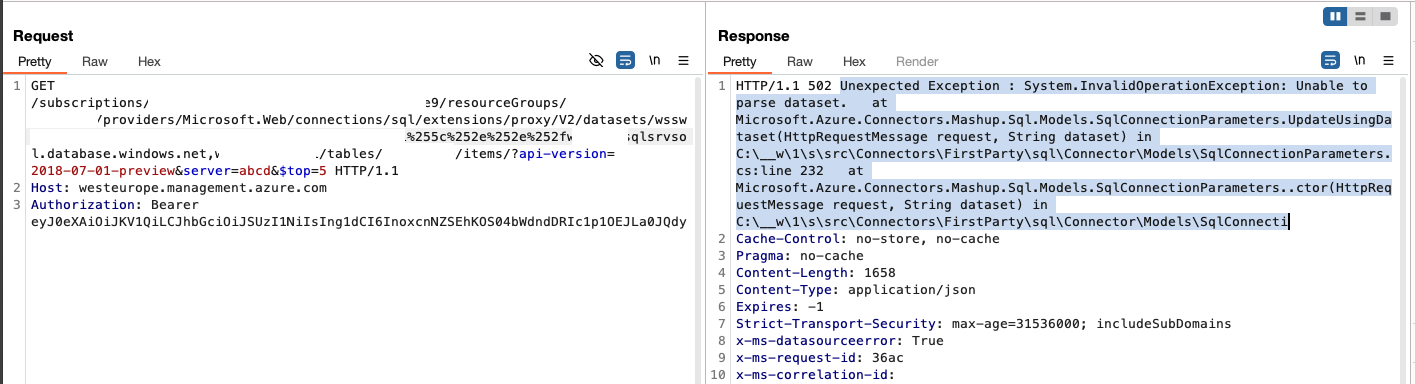The image size is (1415, 384).
Task: Switch to side-by-side split layout view
Action: [1335, 16]
